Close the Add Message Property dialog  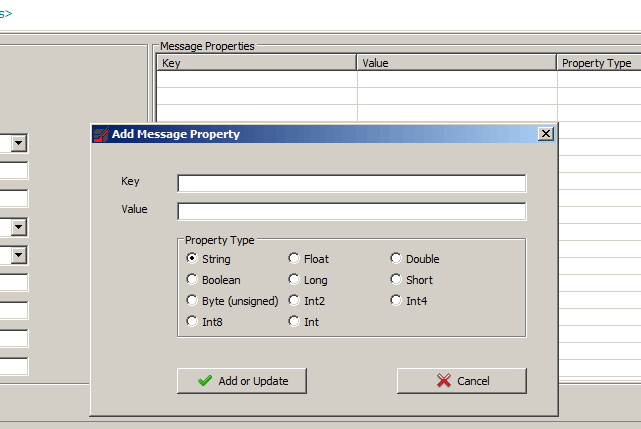coord(545,134)
